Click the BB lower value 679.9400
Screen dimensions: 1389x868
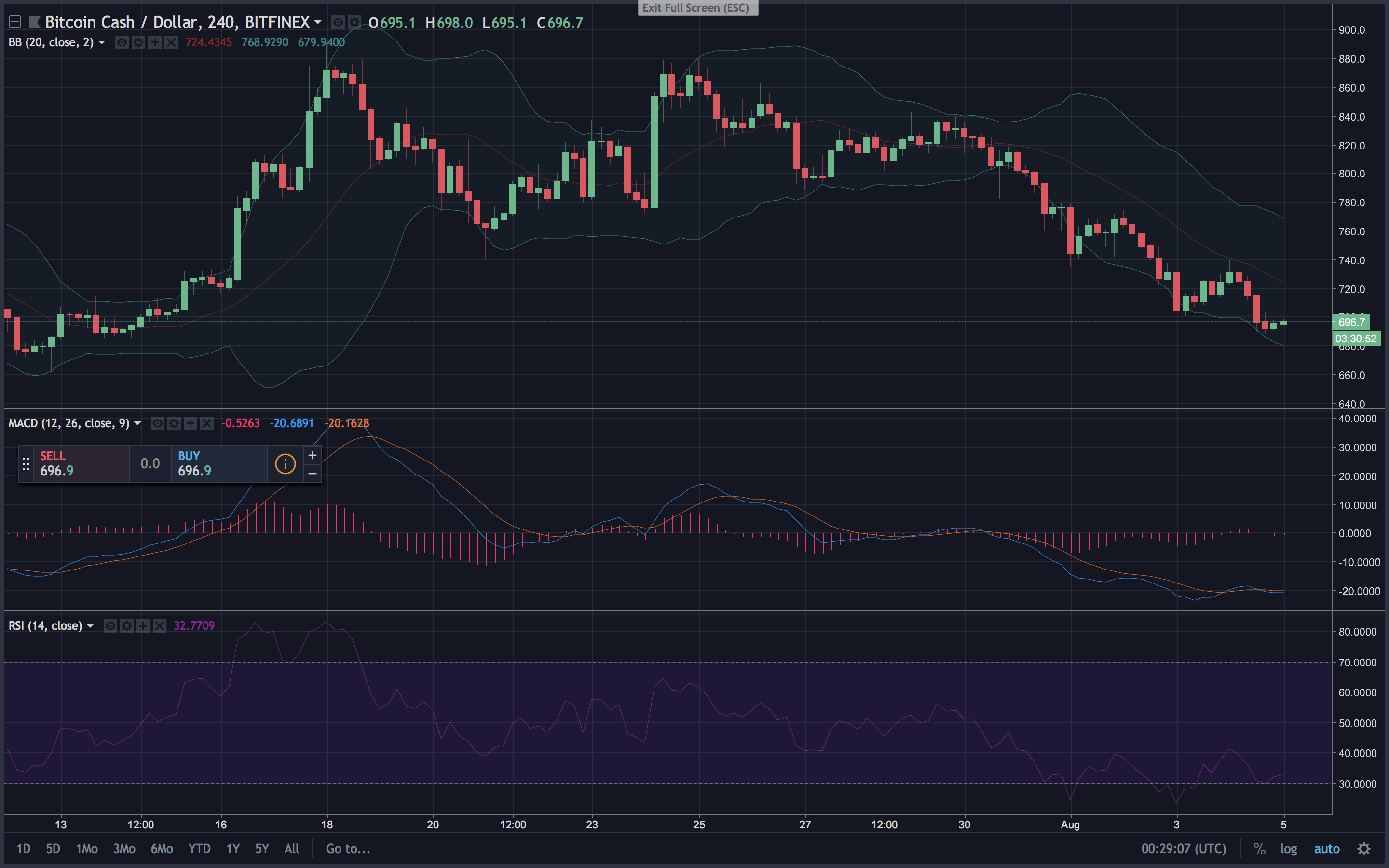321,42
